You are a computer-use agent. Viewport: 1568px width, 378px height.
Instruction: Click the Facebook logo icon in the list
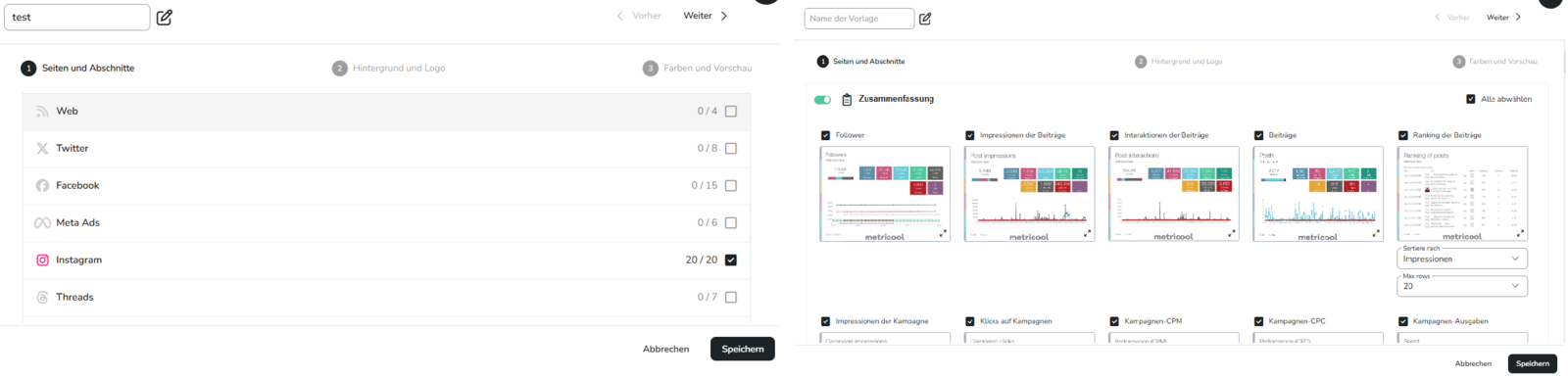pos(42,185)
